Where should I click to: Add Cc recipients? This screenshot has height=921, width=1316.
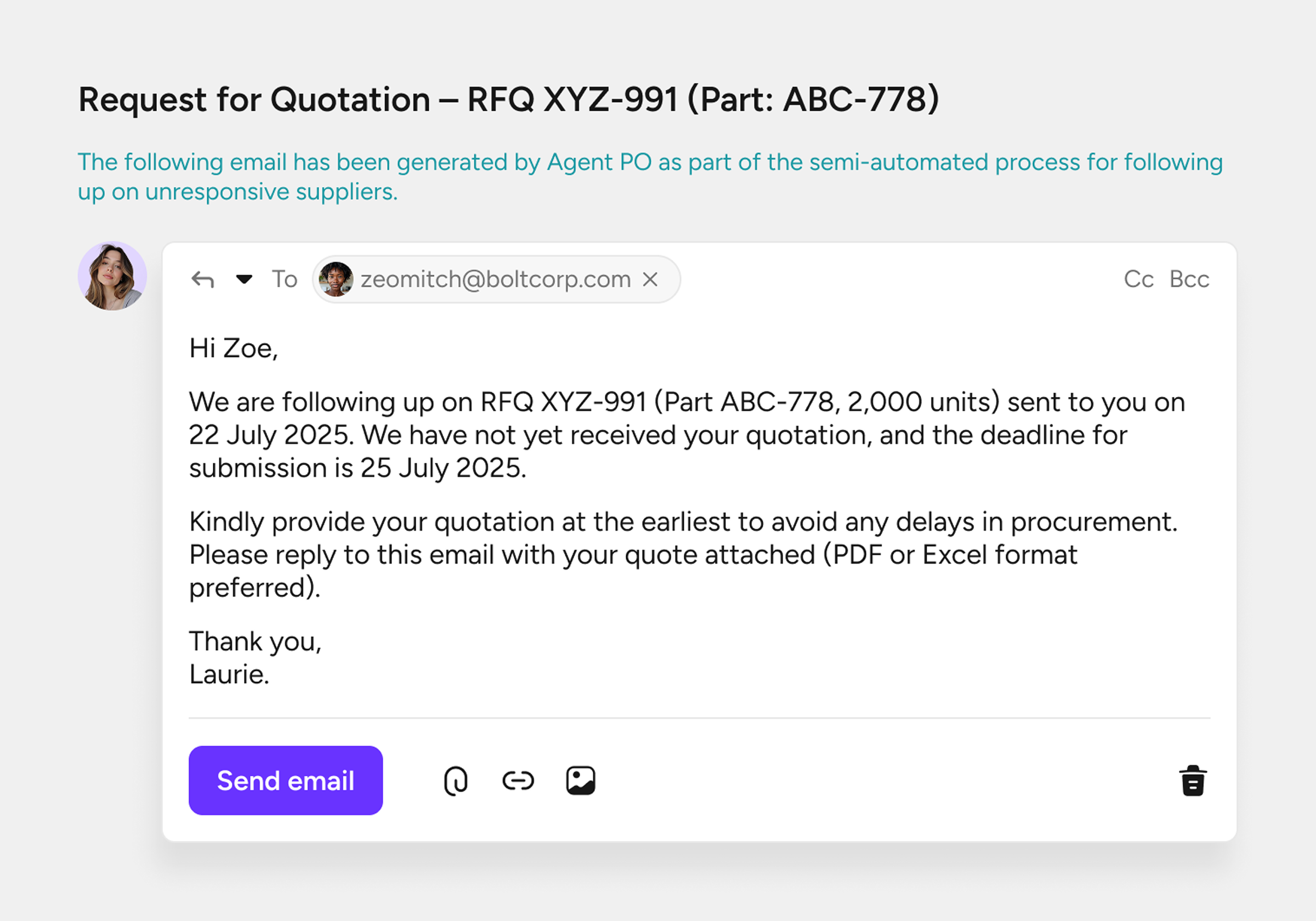pos(1138,279)
